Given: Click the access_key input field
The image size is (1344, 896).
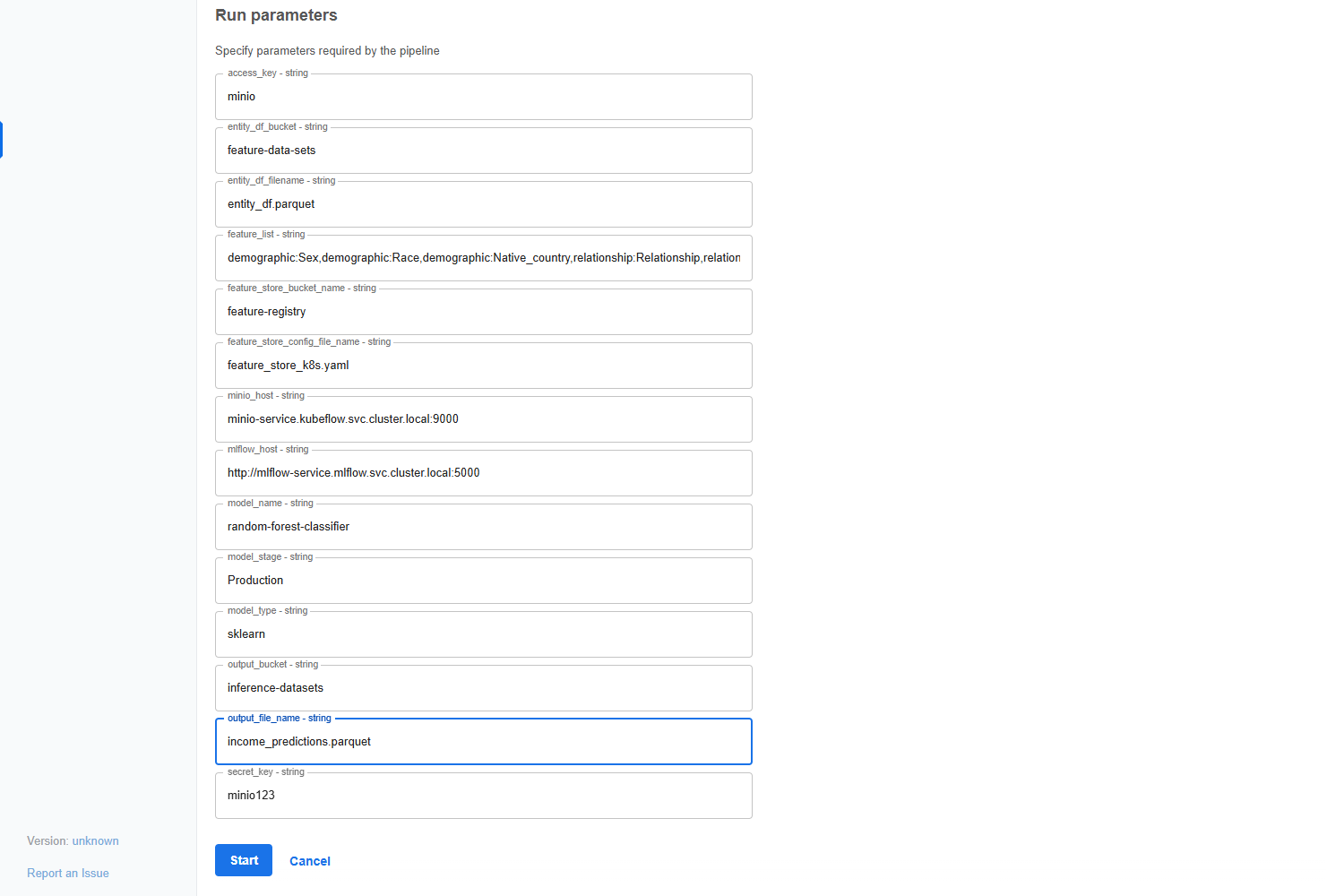Looking at the screenshot, I should (x=484, y=97).
